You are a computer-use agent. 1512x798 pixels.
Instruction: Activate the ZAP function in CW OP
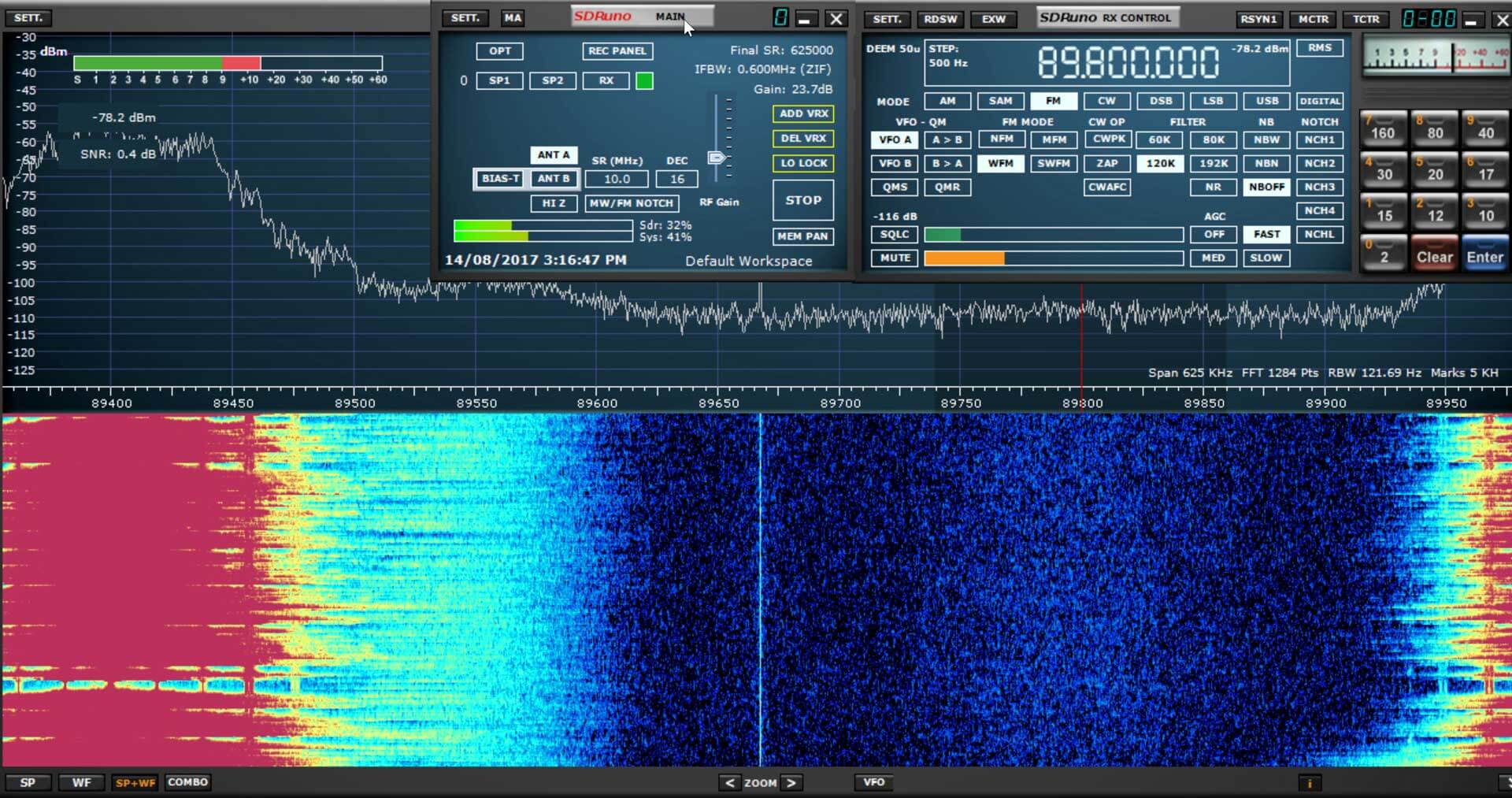(x=1107, y=163)
